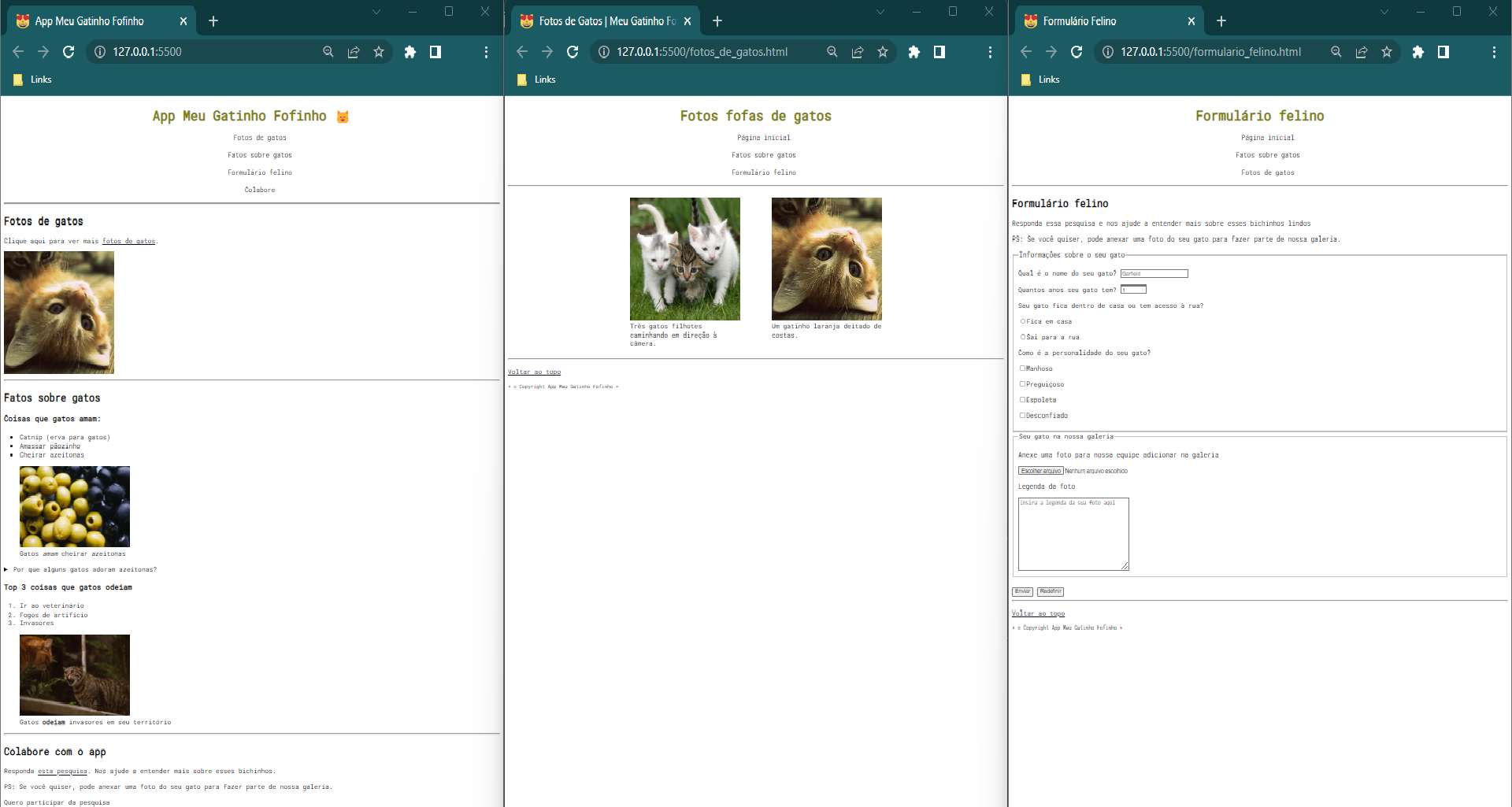Bookmark the App Meu Gatinho Fofinho page
The width and height of the screenshot is (1512, 807).
379,52
